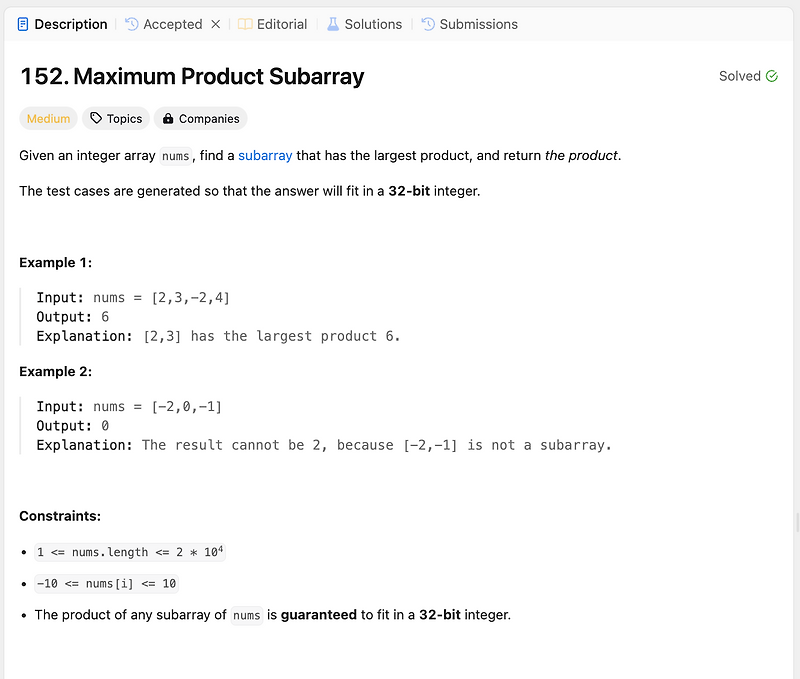800x679 pixels.
Task: Select the Solutions flask icon
Action: point(333,24)
